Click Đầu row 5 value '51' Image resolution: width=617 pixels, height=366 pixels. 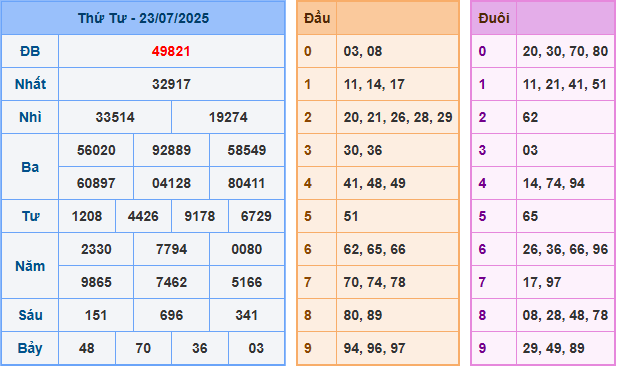click(351, 216)
